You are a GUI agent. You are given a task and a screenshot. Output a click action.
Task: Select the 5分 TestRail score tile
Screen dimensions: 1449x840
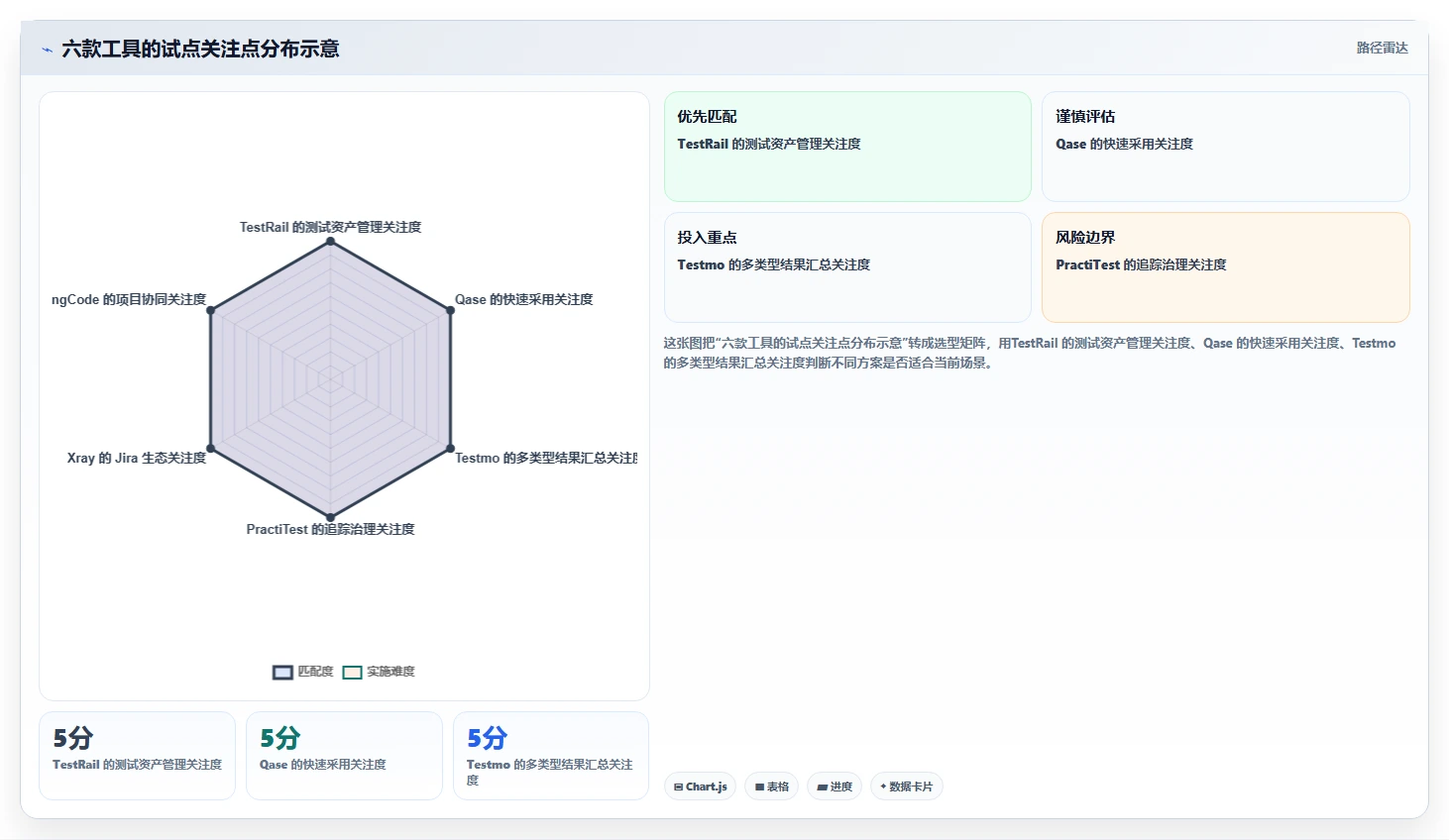[x=137, y=756]
